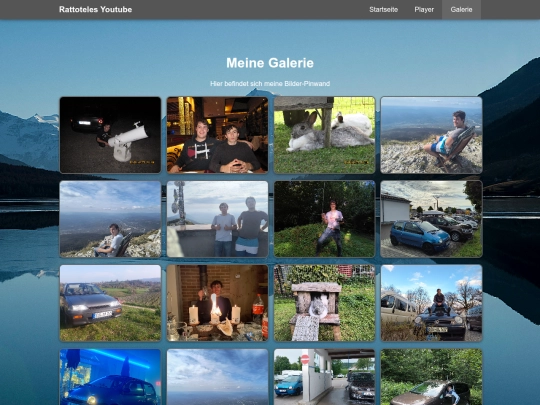This screenshot has height=405, width=540.
Task: Open the telescope at night photo
Action: coord(110,135)
